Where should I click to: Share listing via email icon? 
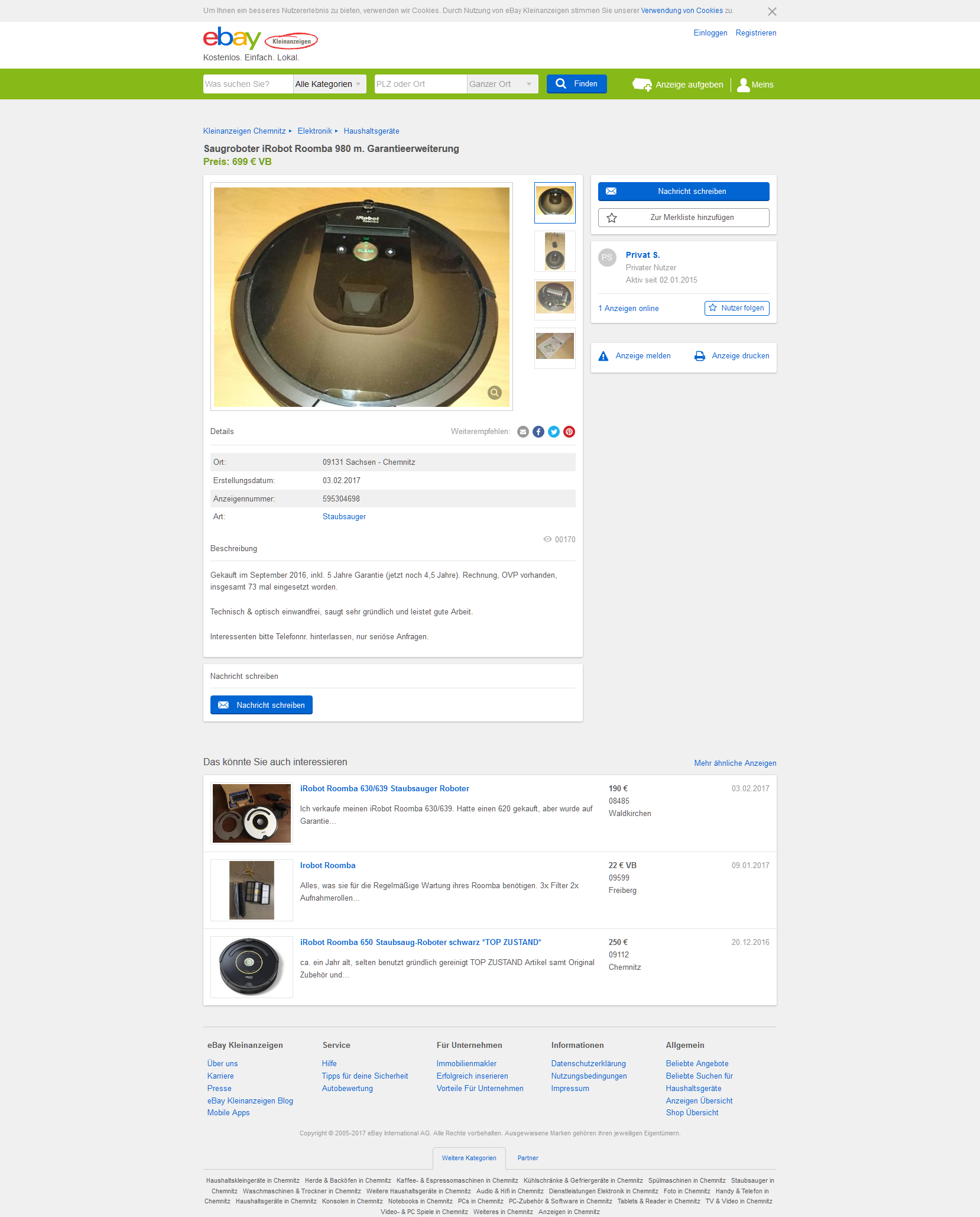point(523,432)
